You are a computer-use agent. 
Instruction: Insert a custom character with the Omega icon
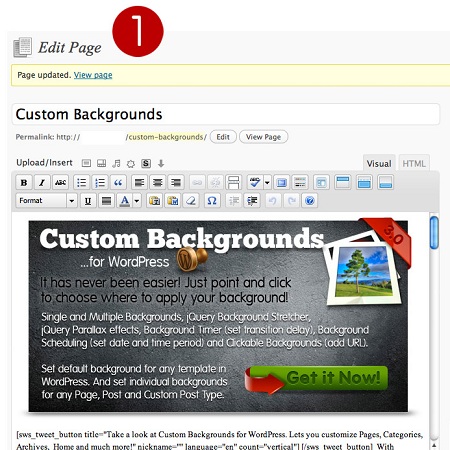pos(212,201)
